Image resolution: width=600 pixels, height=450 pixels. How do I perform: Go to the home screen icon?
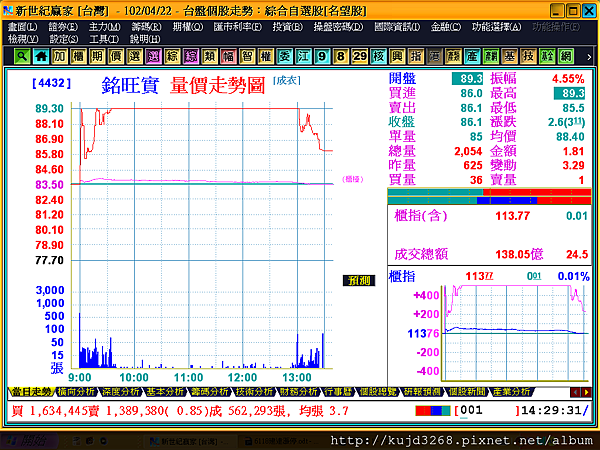41,57
